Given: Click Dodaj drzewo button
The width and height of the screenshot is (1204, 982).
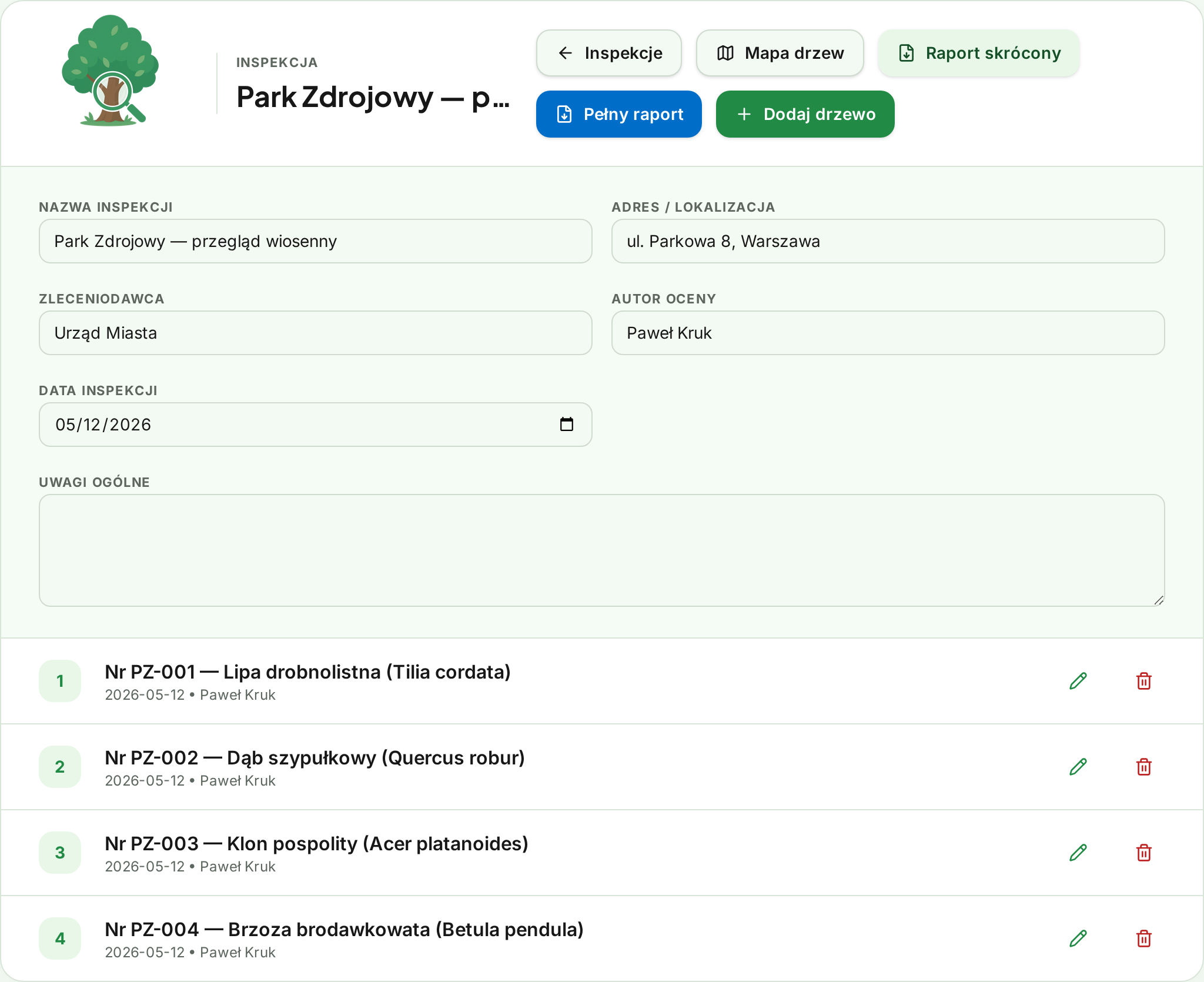Looking at the screenshot, I should click(805, 114).
